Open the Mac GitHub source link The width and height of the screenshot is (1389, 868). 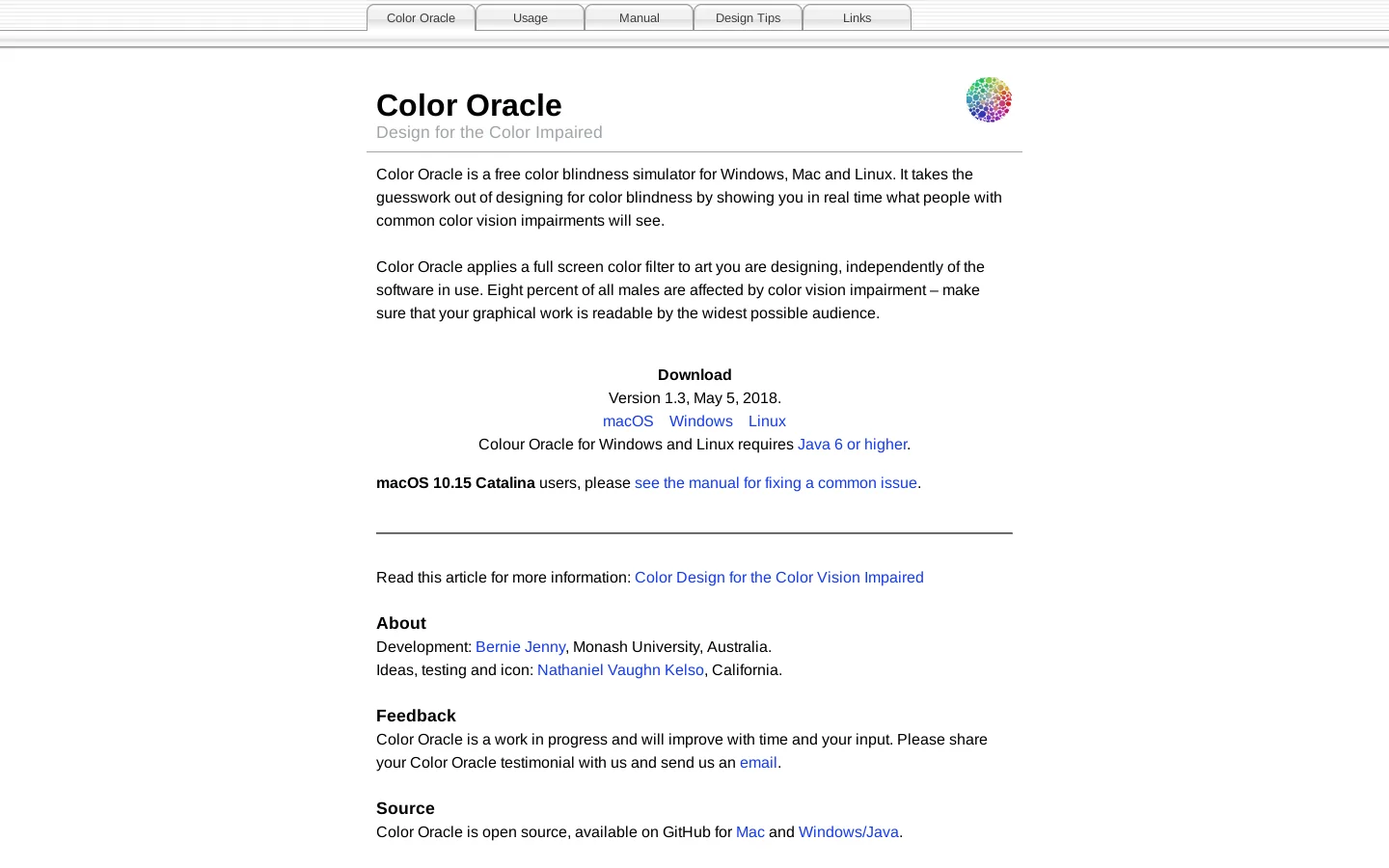pyautogui.click(x=750, y=832)
